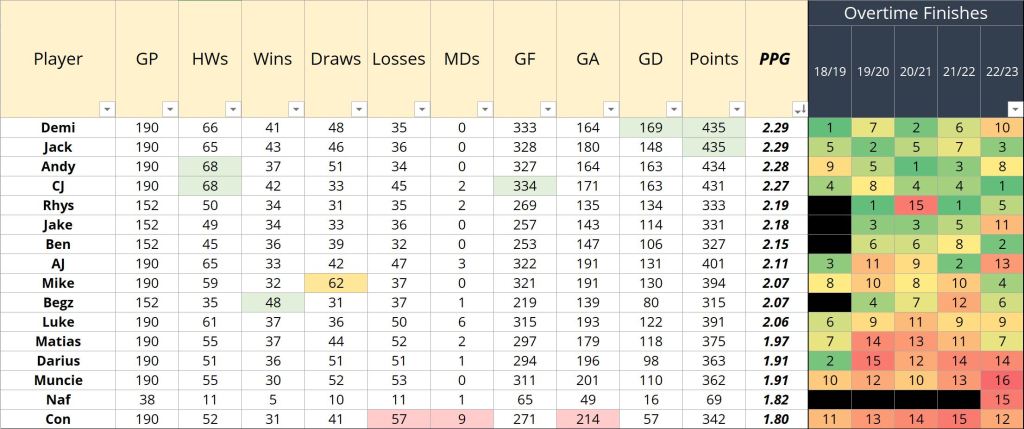Open the 22/23 season filter dropdown
Screen dimensions: 1024x429
(1015, 108)
